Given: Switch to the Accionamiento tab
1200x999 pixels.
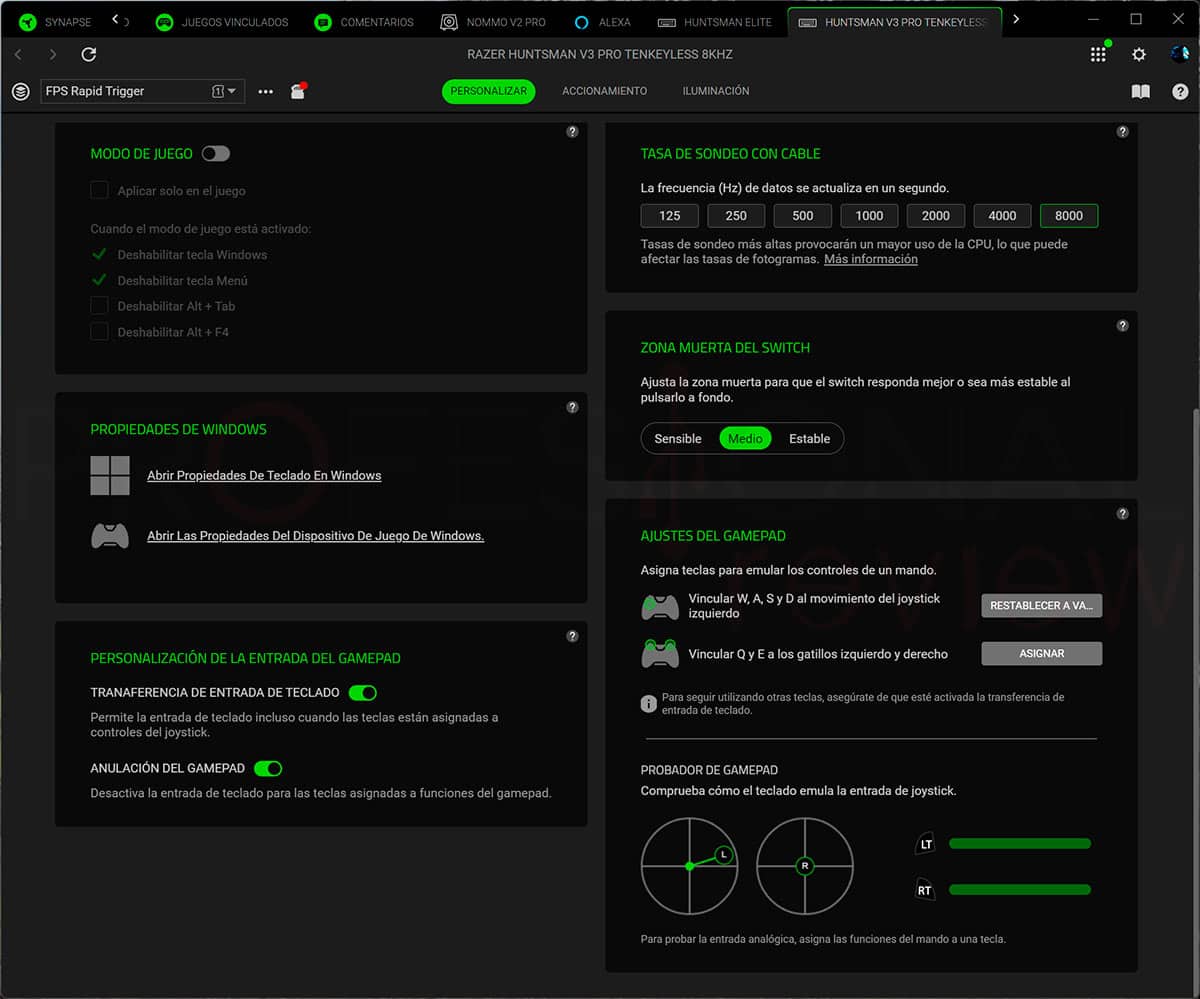Looking at the screenshot, I should (x=604, y=91).
